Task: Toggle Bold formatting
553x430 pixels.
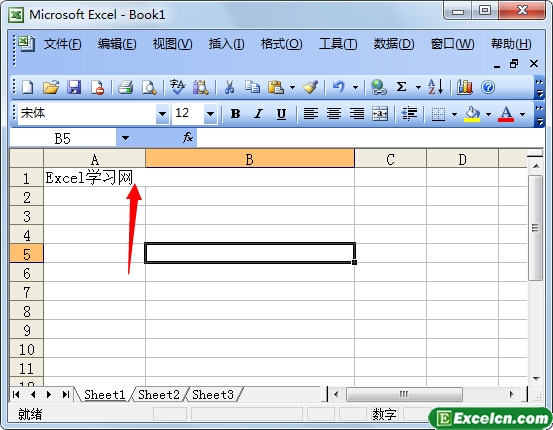Action: coord(235,114)
